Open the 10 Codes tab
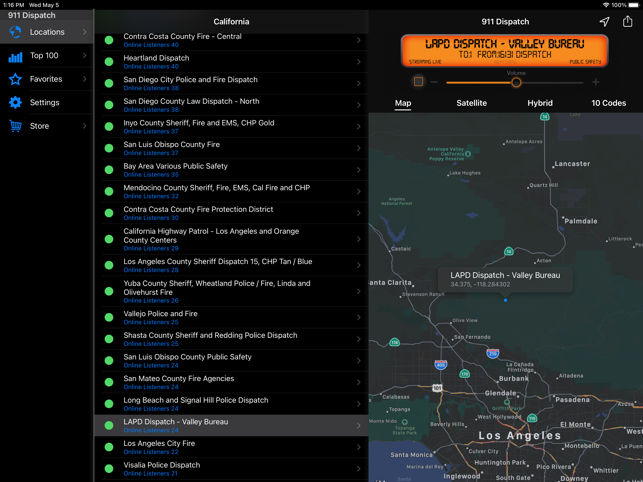 [x=608, y=103]
